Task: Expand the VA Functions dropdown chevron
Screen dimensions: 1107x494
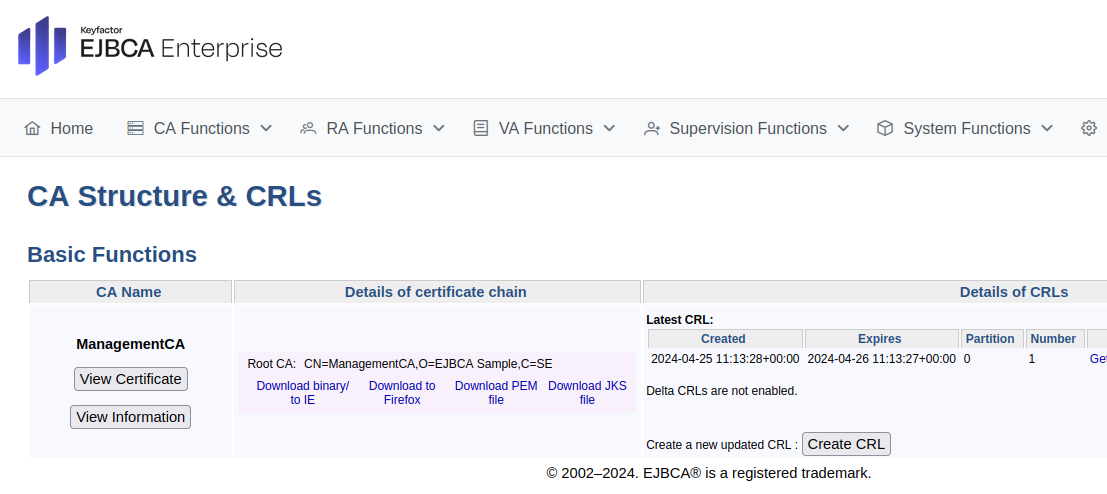Action: 609,128
